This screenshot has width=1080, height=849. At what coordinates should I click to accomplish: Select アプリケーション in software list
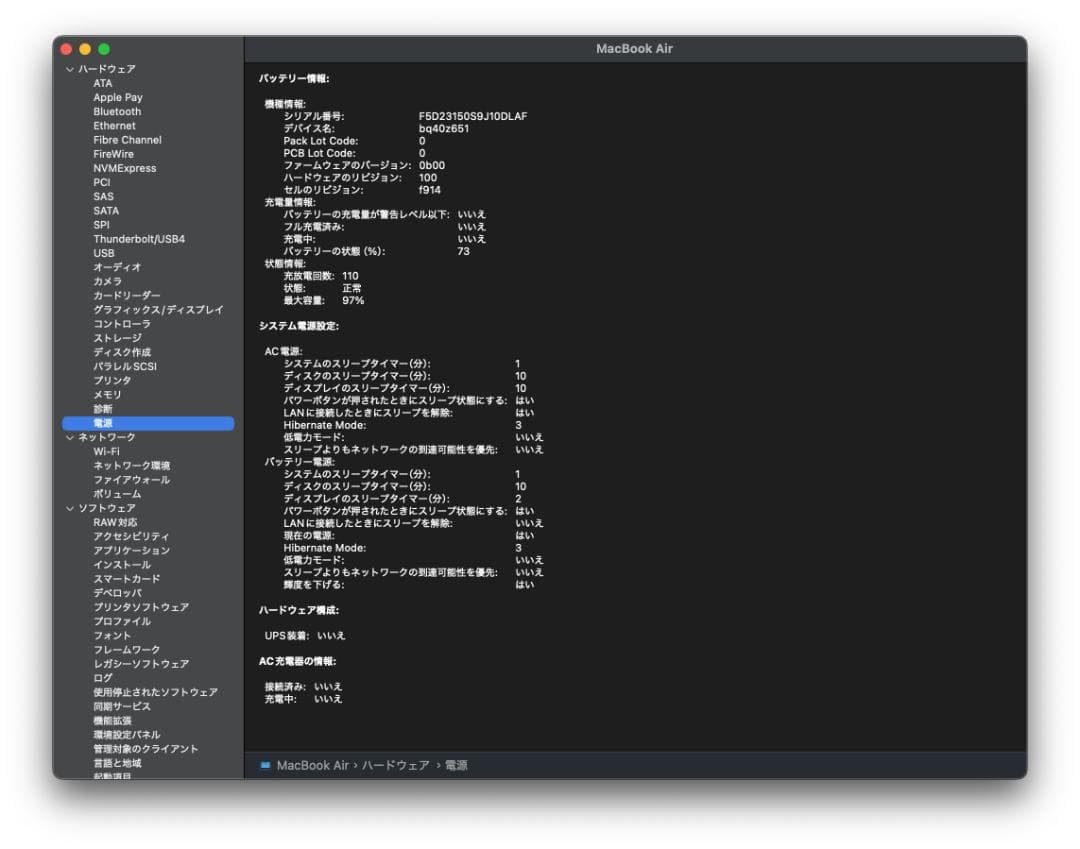click(x=131, y=551)
